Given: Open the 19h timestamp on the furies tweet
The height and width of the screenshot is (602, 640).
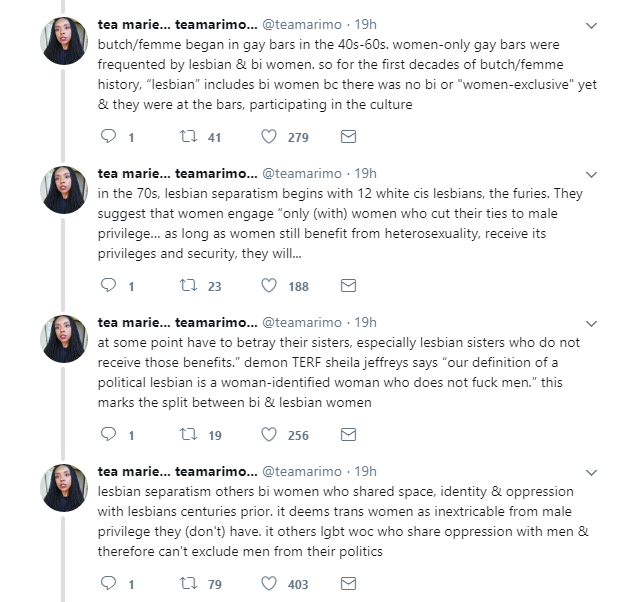Looking at the screenshot, I should [x=366, y=173].
